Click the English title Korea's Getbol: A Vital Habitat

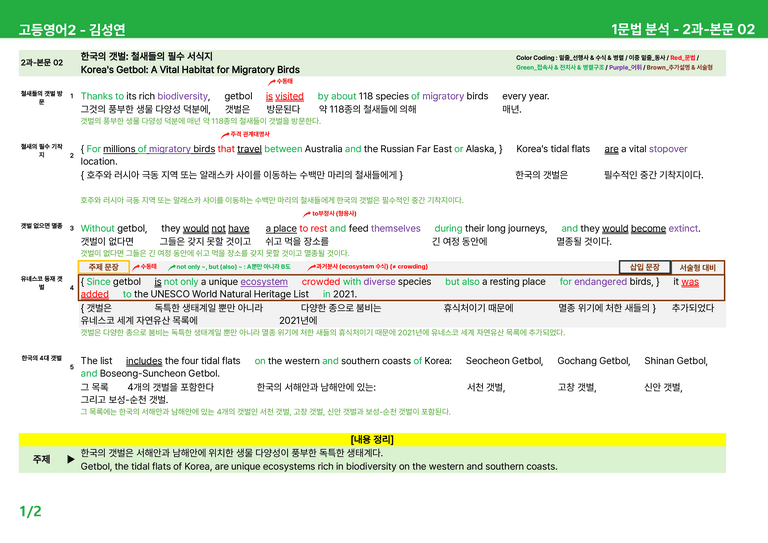click(190, 70)
